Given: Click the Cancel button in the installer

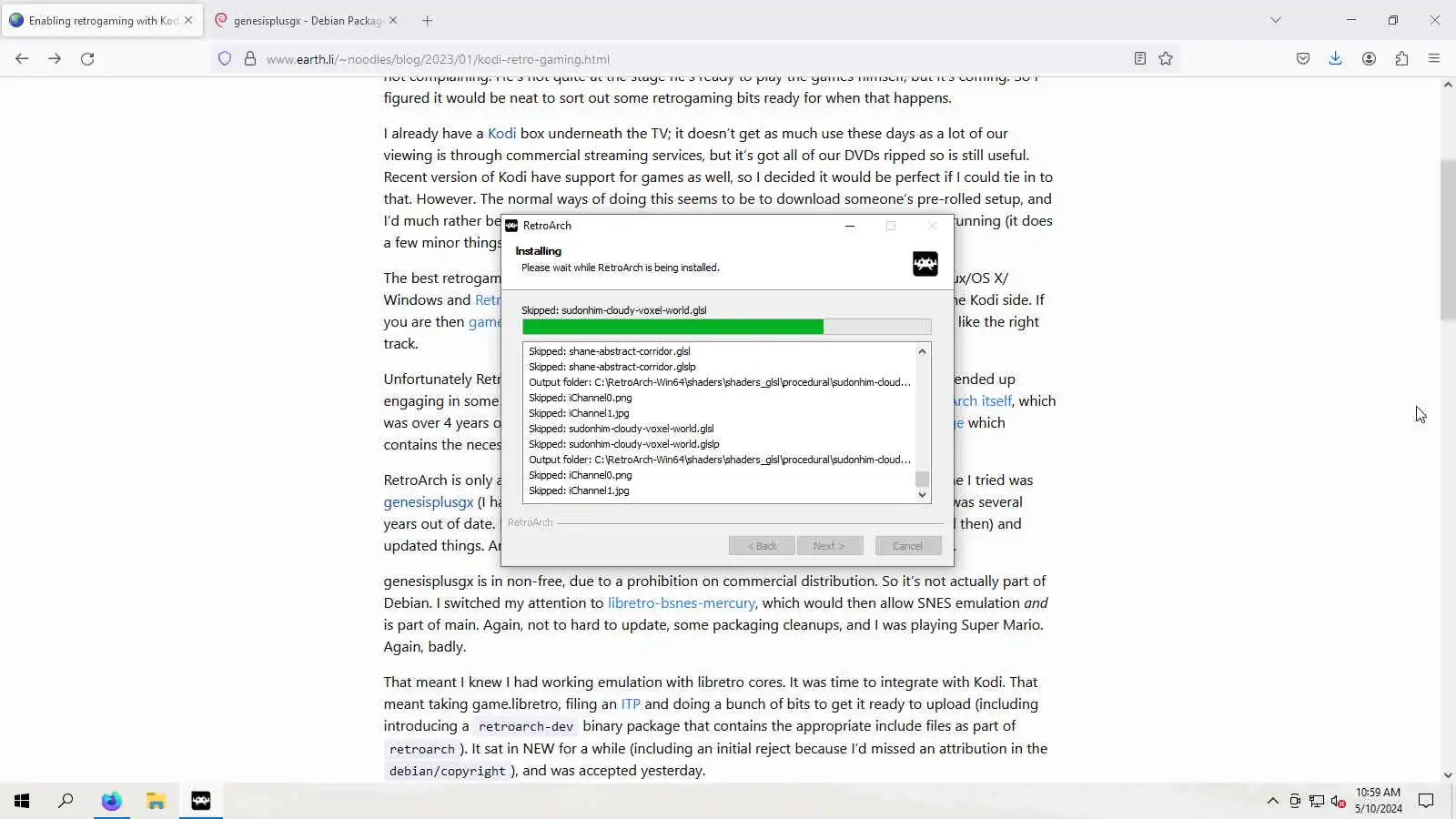Looking at the screenshot, I should coord(907,546).
